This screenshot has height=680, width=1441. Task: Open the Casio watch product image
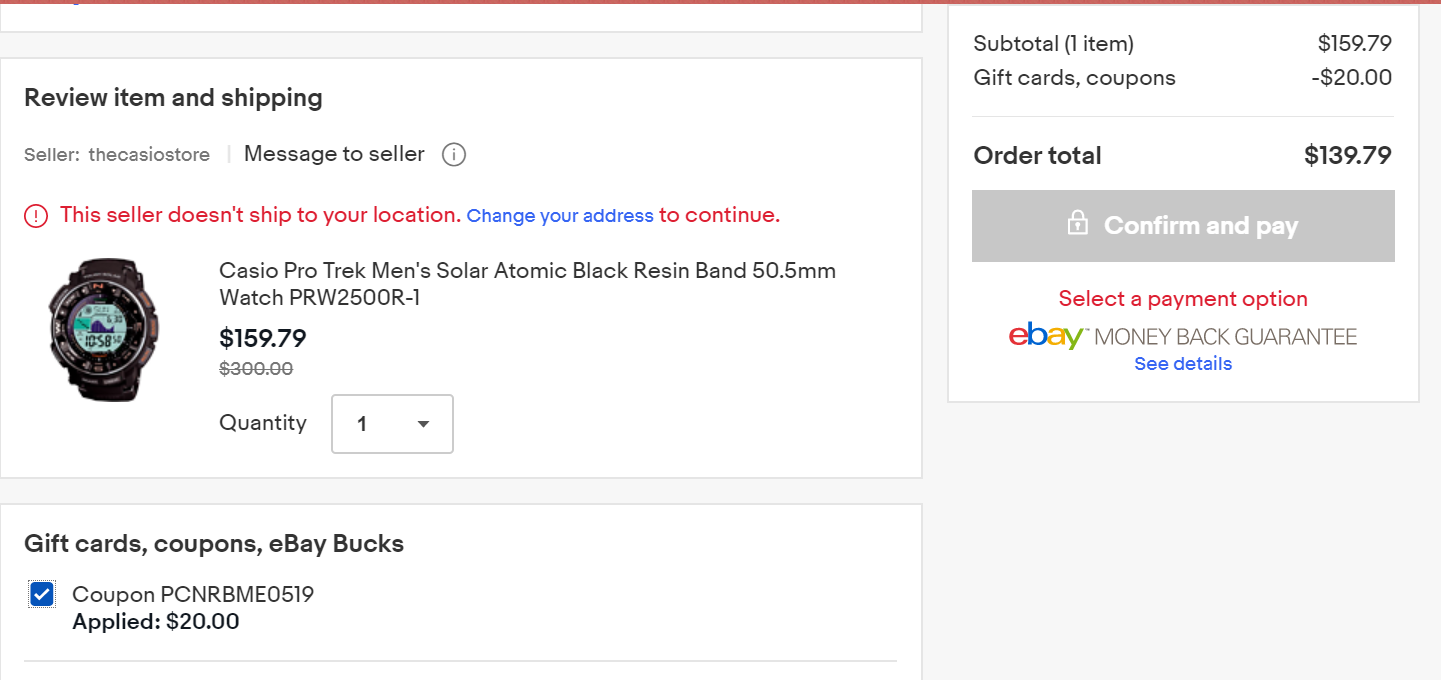pos(105,329)
